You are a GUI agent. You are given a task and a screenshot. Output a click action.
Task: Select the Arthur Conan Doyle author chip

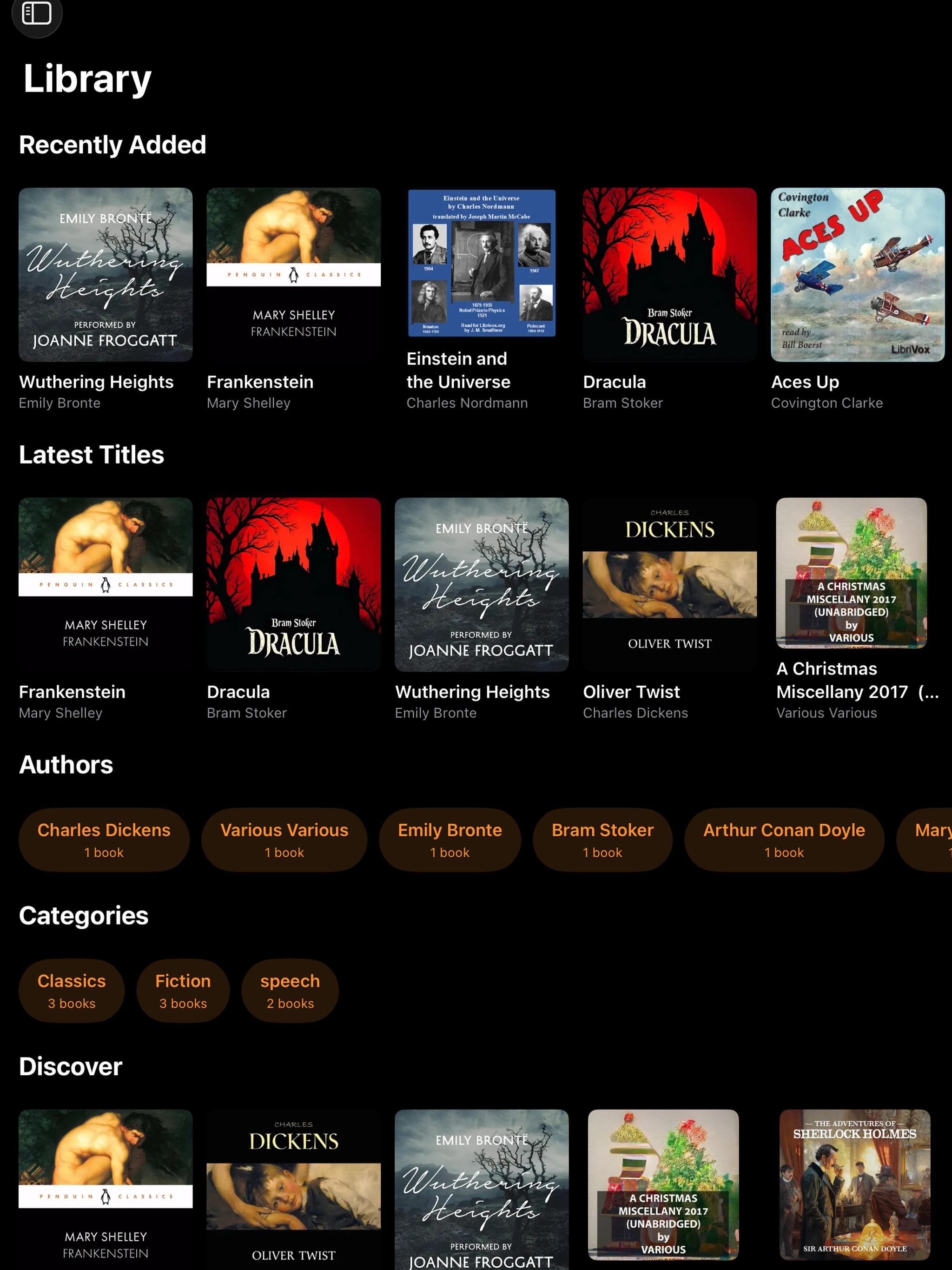click(x=784, y=840)
